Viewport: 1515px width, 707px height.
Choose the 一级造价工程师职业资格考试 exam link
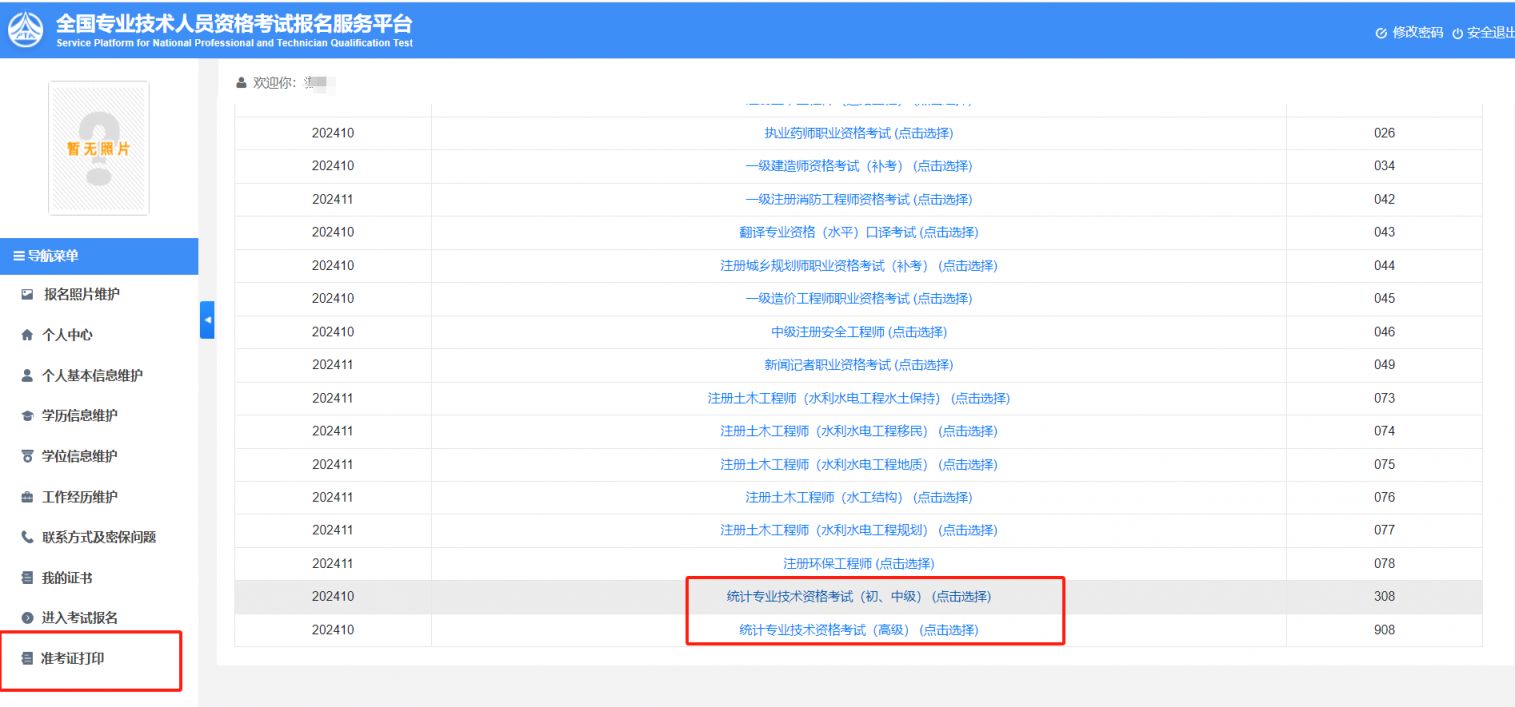[x=858, y=299]
